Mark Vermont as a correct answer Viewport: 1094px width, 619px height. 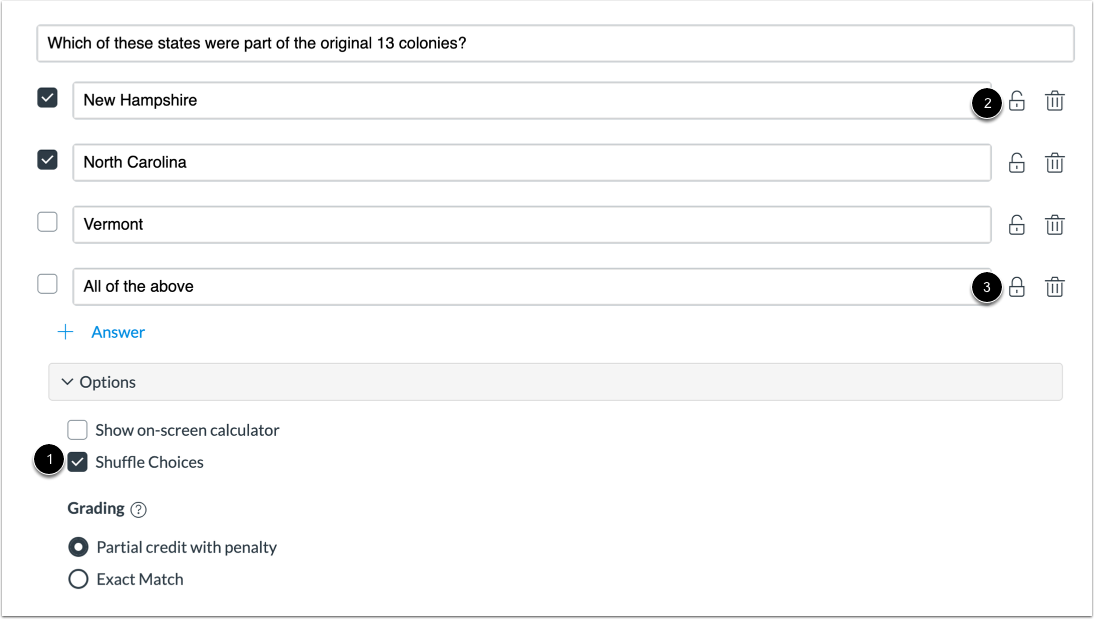pos(47,222)
